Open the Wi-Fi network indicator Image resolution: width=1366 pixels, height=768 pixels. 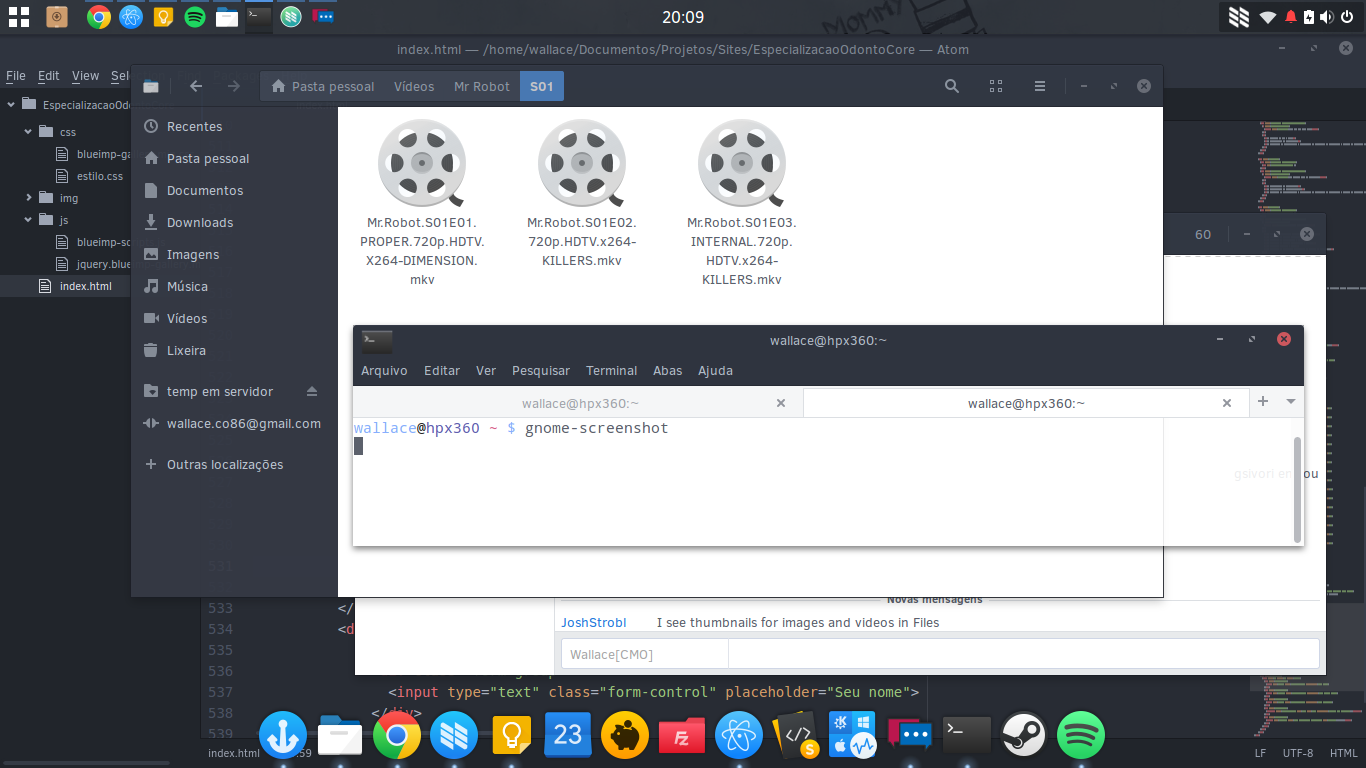point(1267,17)
